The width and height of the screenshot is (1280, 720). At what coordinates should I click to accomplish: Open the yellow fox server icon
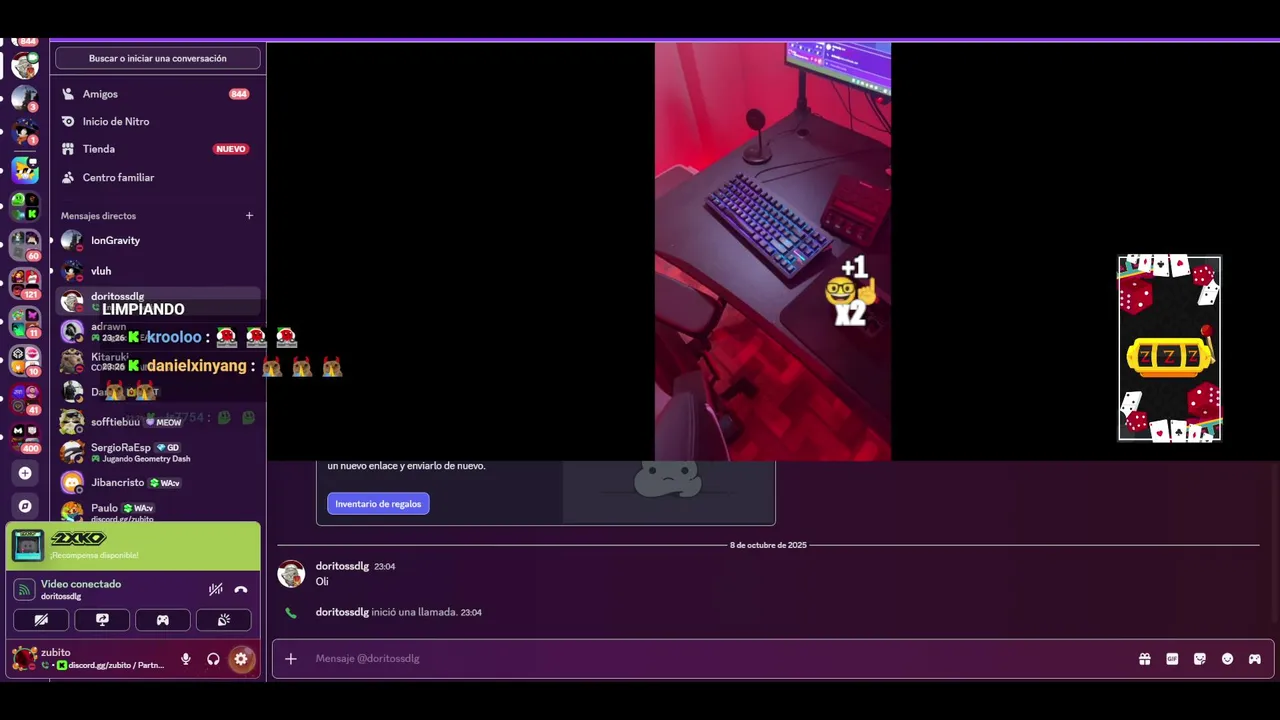[x=25, y=170]
